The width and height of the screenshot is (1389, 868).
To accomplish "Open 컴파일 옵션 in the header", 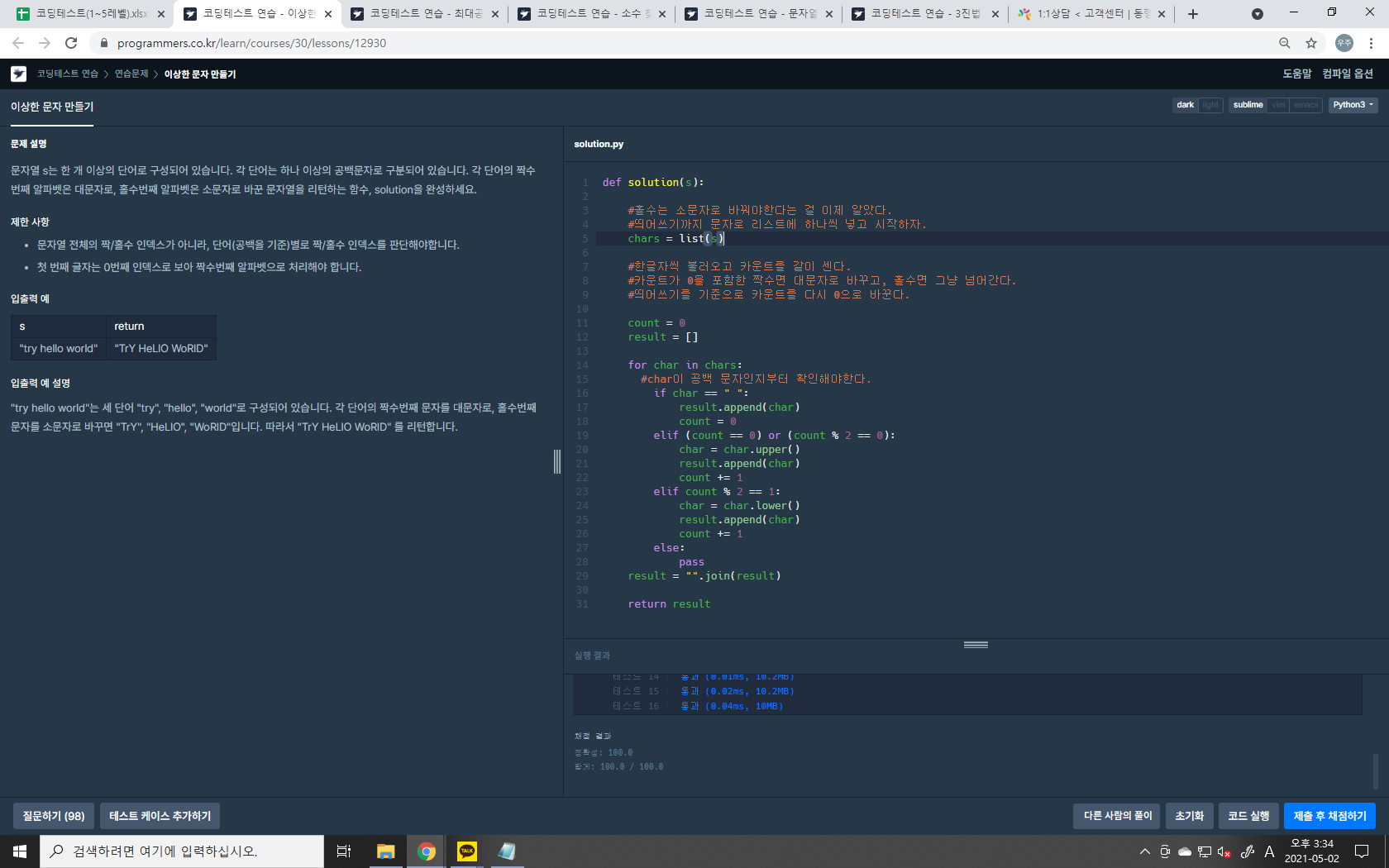I will (x=1348, y=74).
